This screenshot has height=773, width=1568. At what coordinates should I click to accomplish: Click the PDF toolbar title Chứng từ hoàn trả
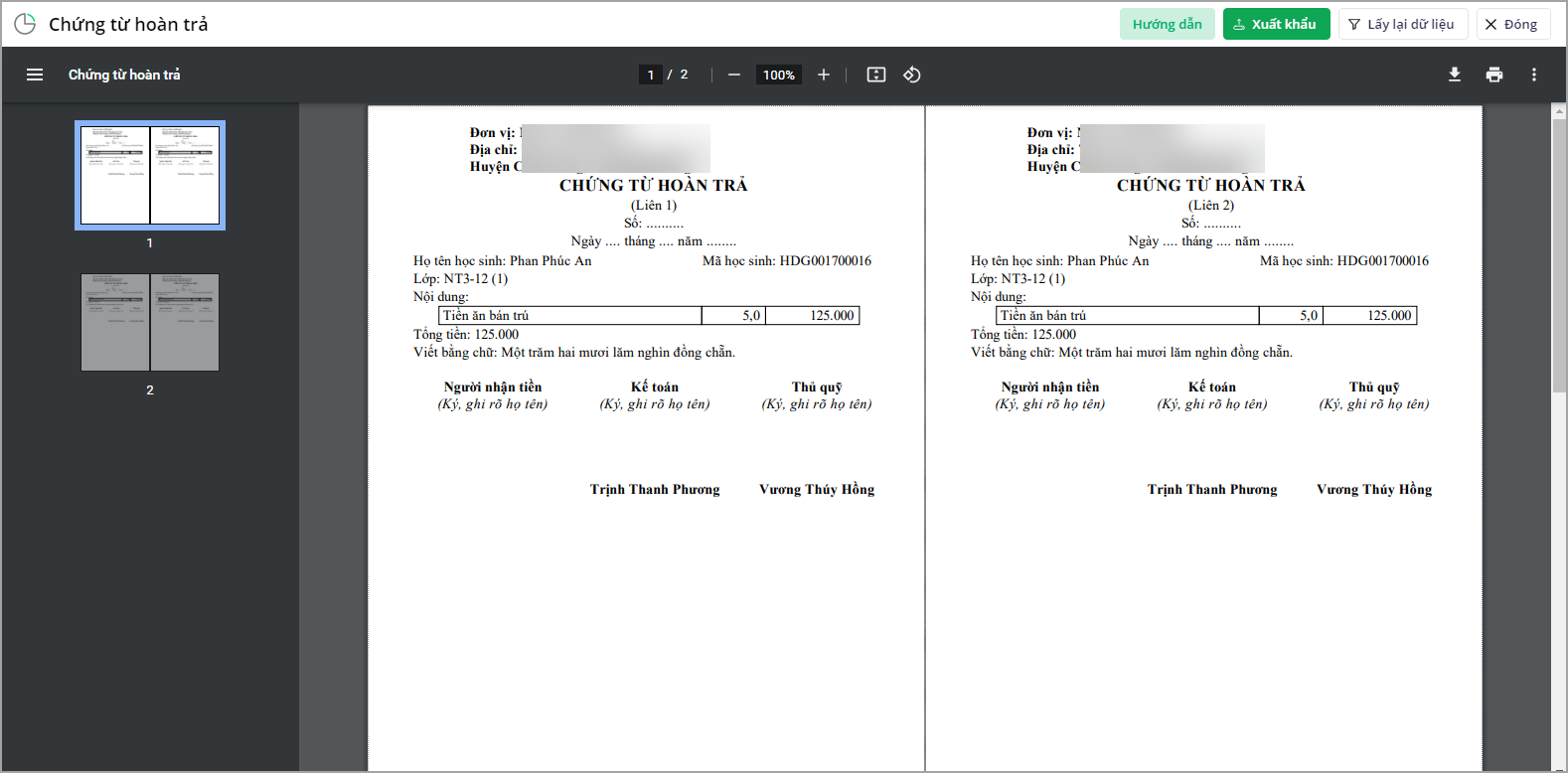pos(124,75)
